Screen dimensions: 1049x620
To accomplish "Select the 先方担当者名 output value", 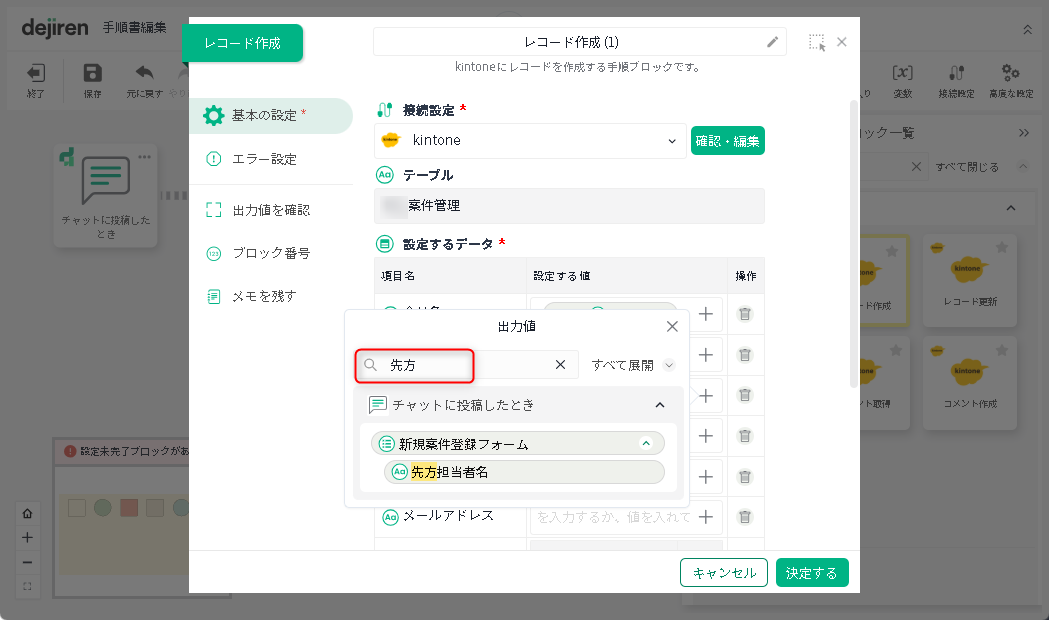I will (x=524, y=472).
